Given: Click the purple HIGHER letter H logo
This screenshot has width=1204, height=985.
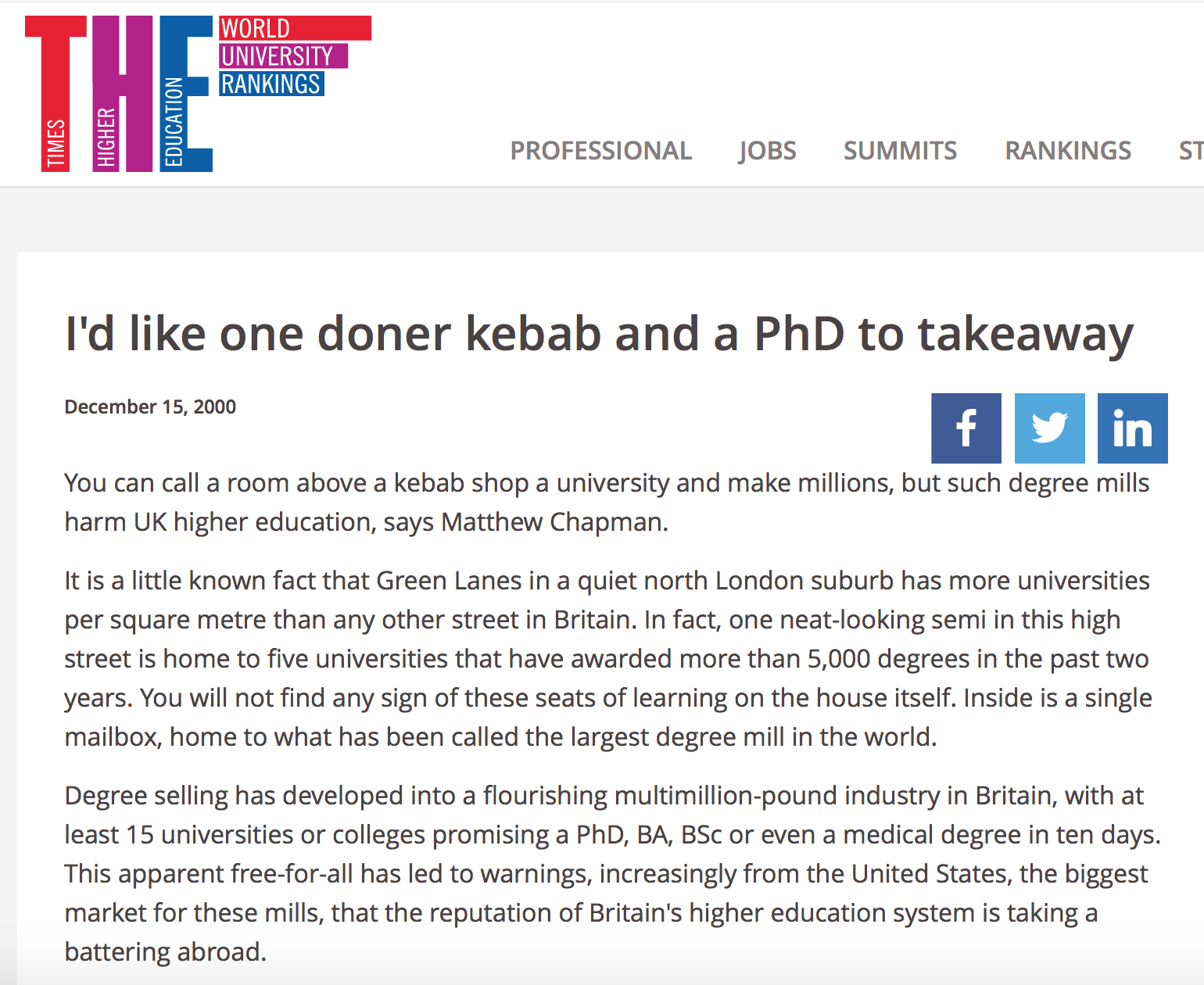Looking at the screenshot, I should [x=123, y=93].
